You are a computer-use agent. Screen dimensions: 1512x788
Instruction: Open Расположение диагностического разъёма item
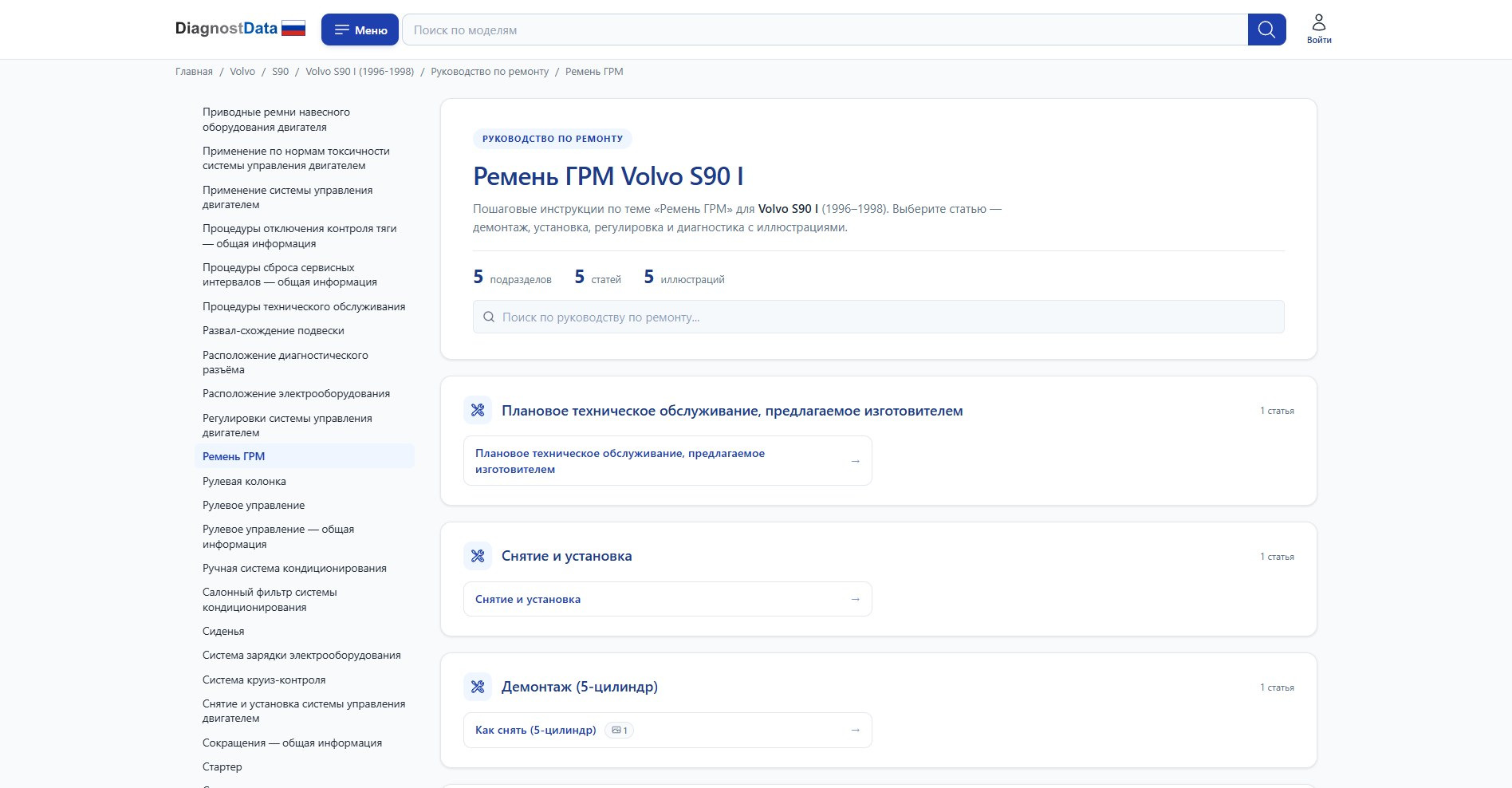(x=304, y=362)
